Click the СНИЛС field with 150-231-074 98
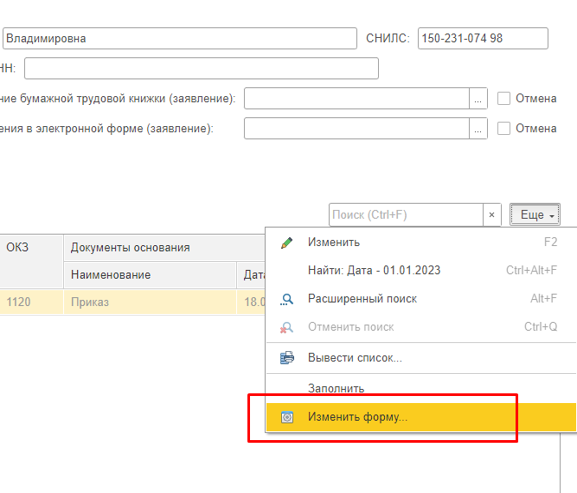Viewport: 577px width, 493px height. pyautogui.click(x=483, y=38)
